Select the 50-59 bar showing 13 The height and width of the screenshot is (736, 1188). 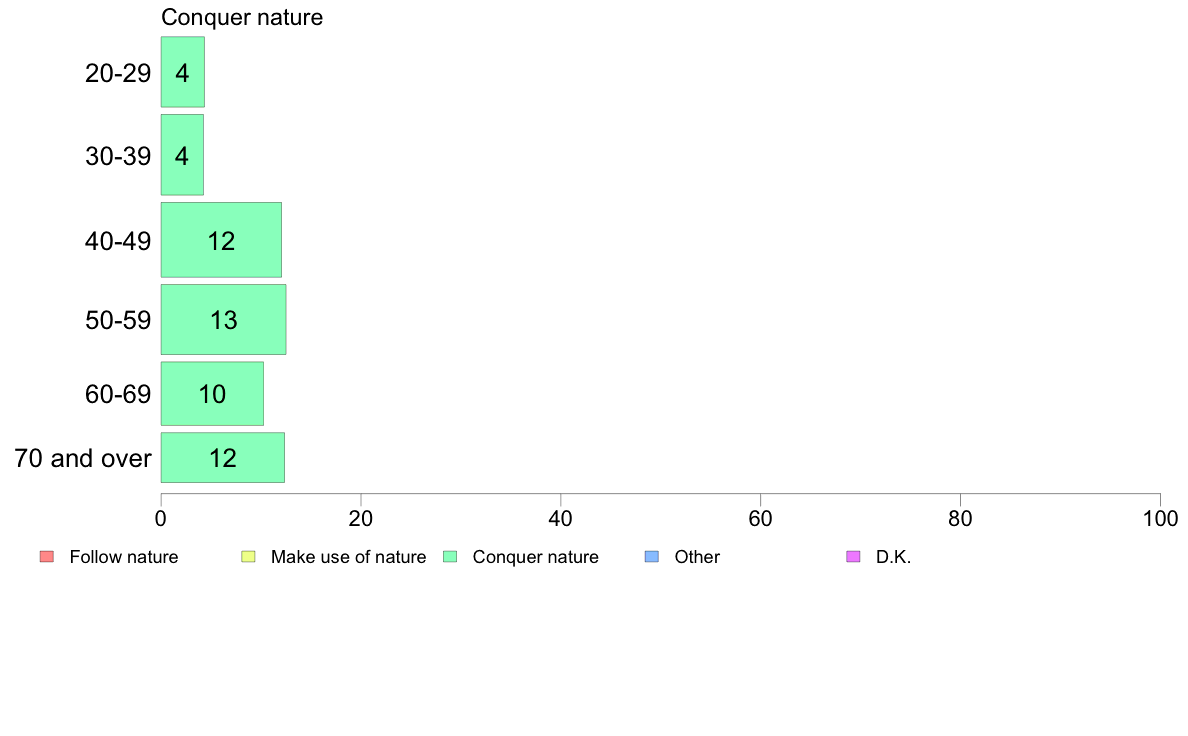(x=224, y=319)
